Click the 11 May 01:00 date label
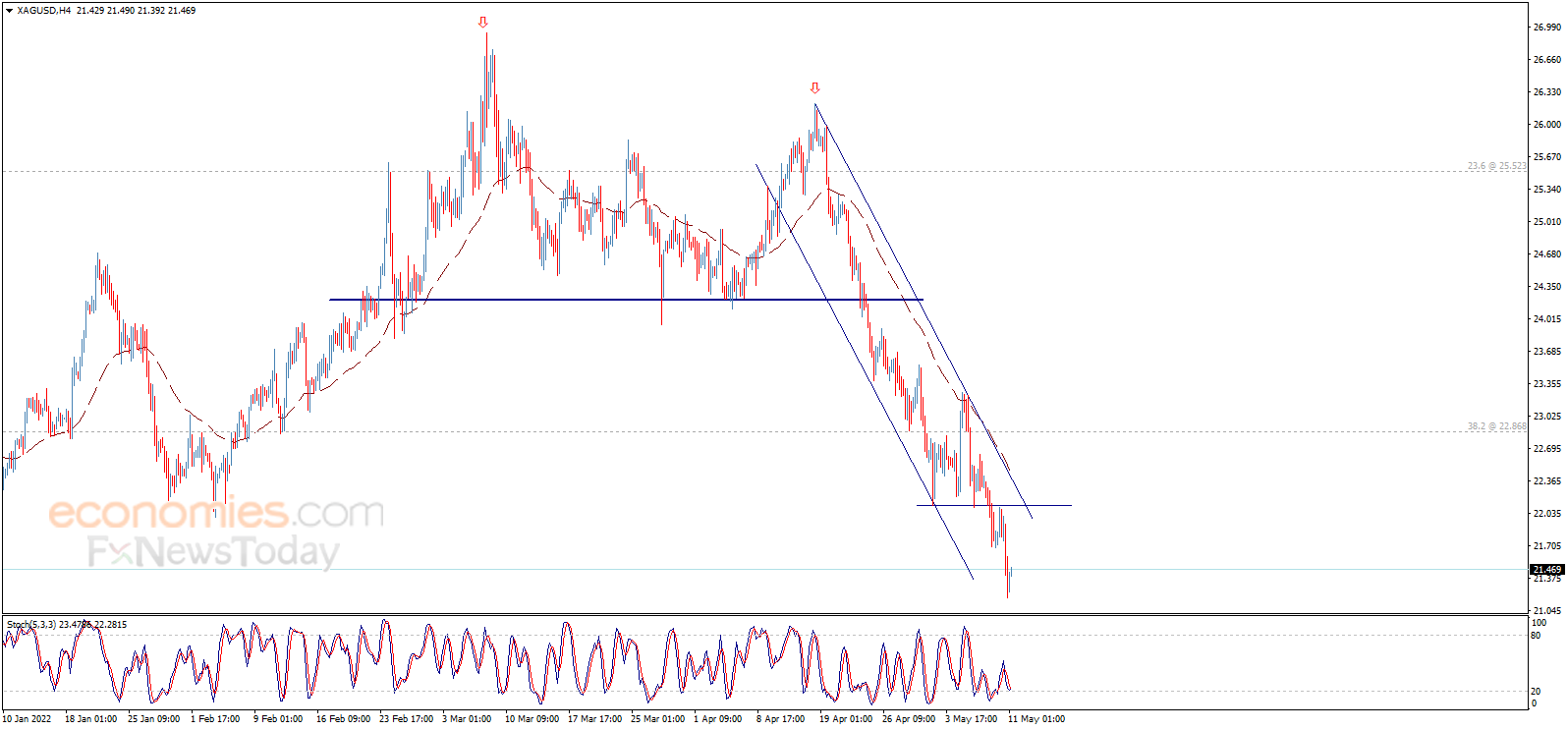1568x730 pixels. pos(1036,719)
